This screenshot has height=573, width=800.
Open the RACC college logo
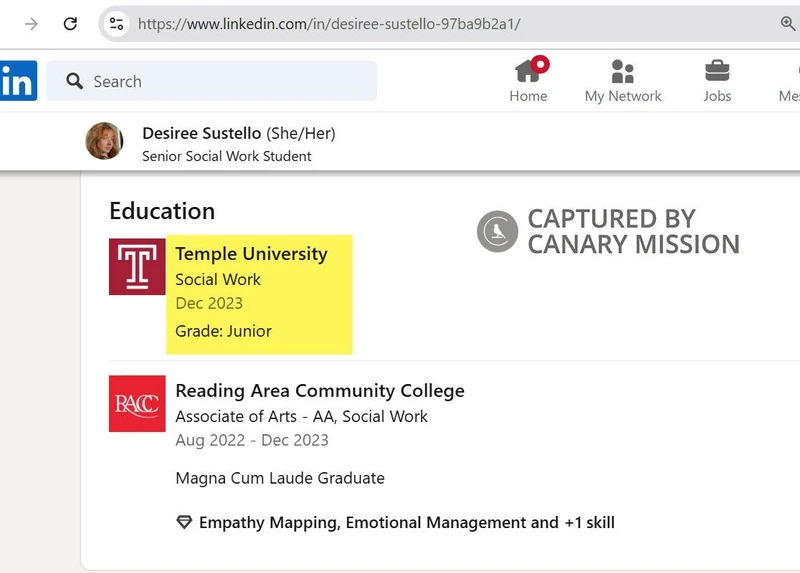click(137, 404)
